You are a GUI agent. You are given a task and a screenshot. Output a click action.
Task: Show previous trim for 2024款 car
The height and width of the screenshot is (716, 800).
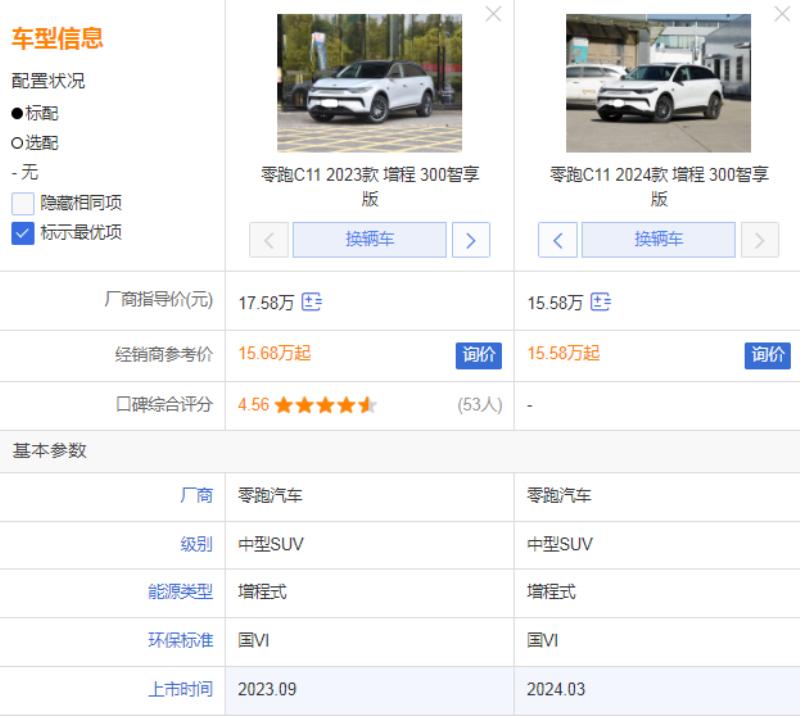click(558, 240)
